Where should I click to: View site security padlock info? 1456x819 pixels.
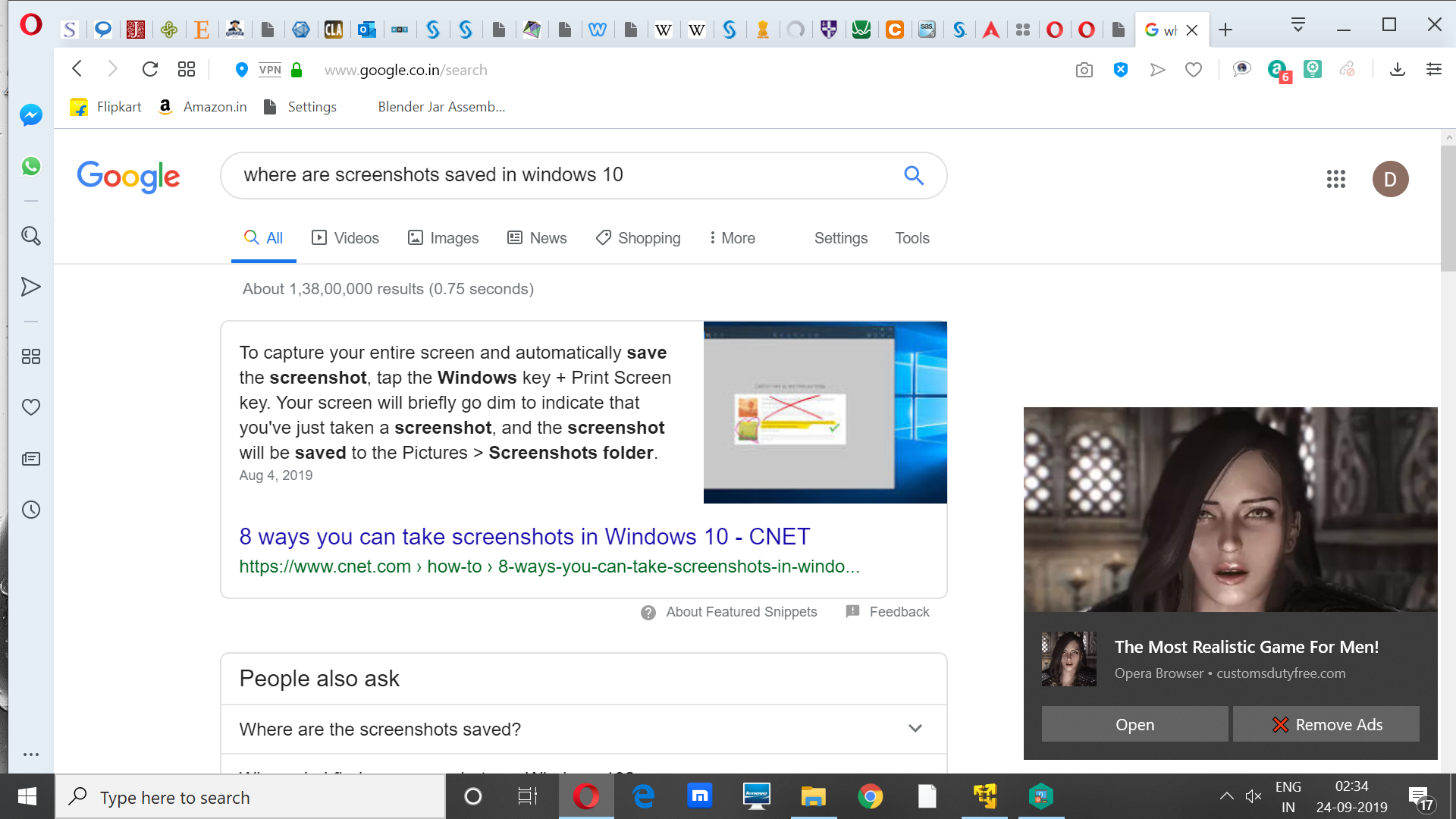coord(297,70)
